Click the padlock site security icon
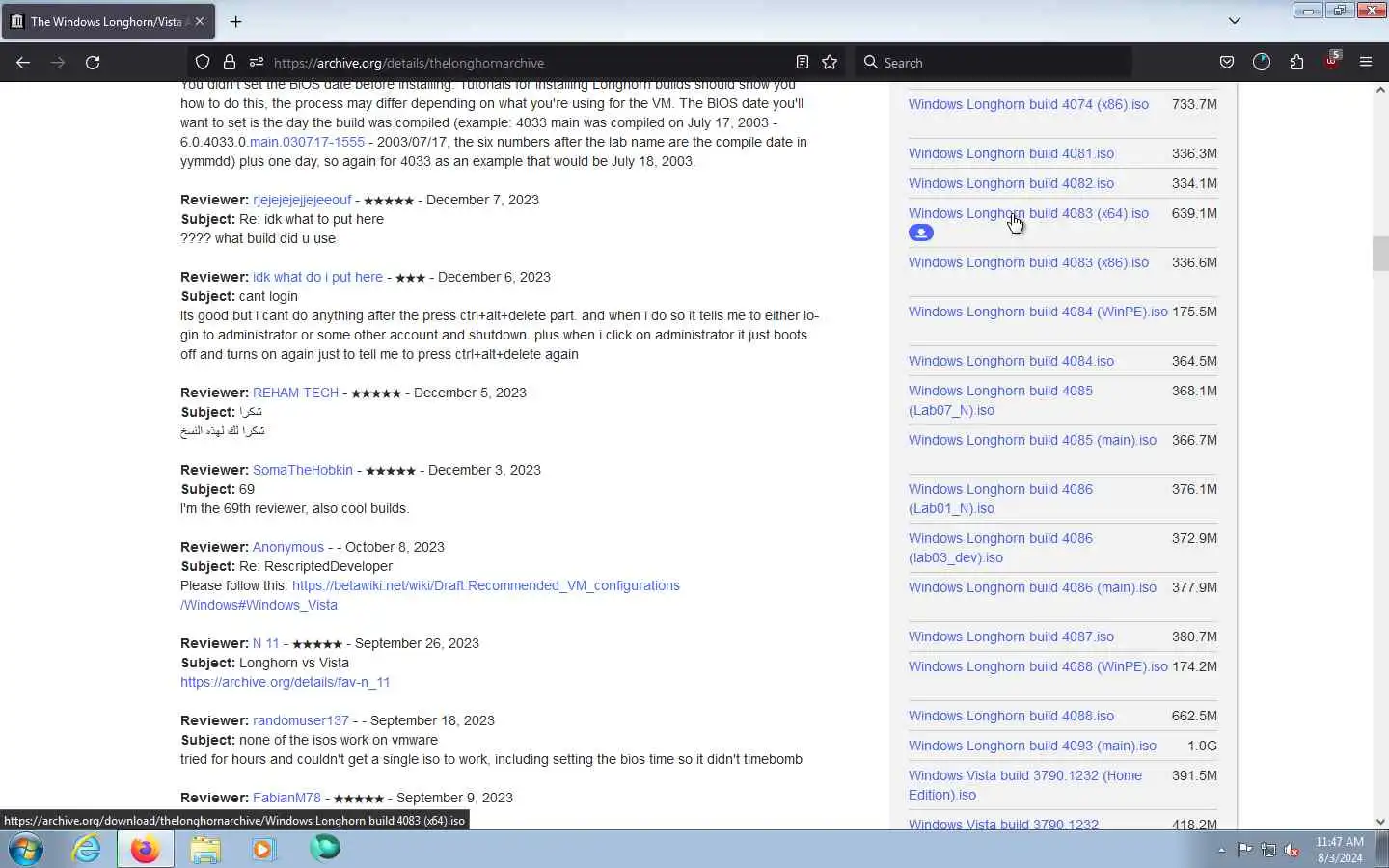The height and width of the screenshot is (868, 1389). point(230,63)
